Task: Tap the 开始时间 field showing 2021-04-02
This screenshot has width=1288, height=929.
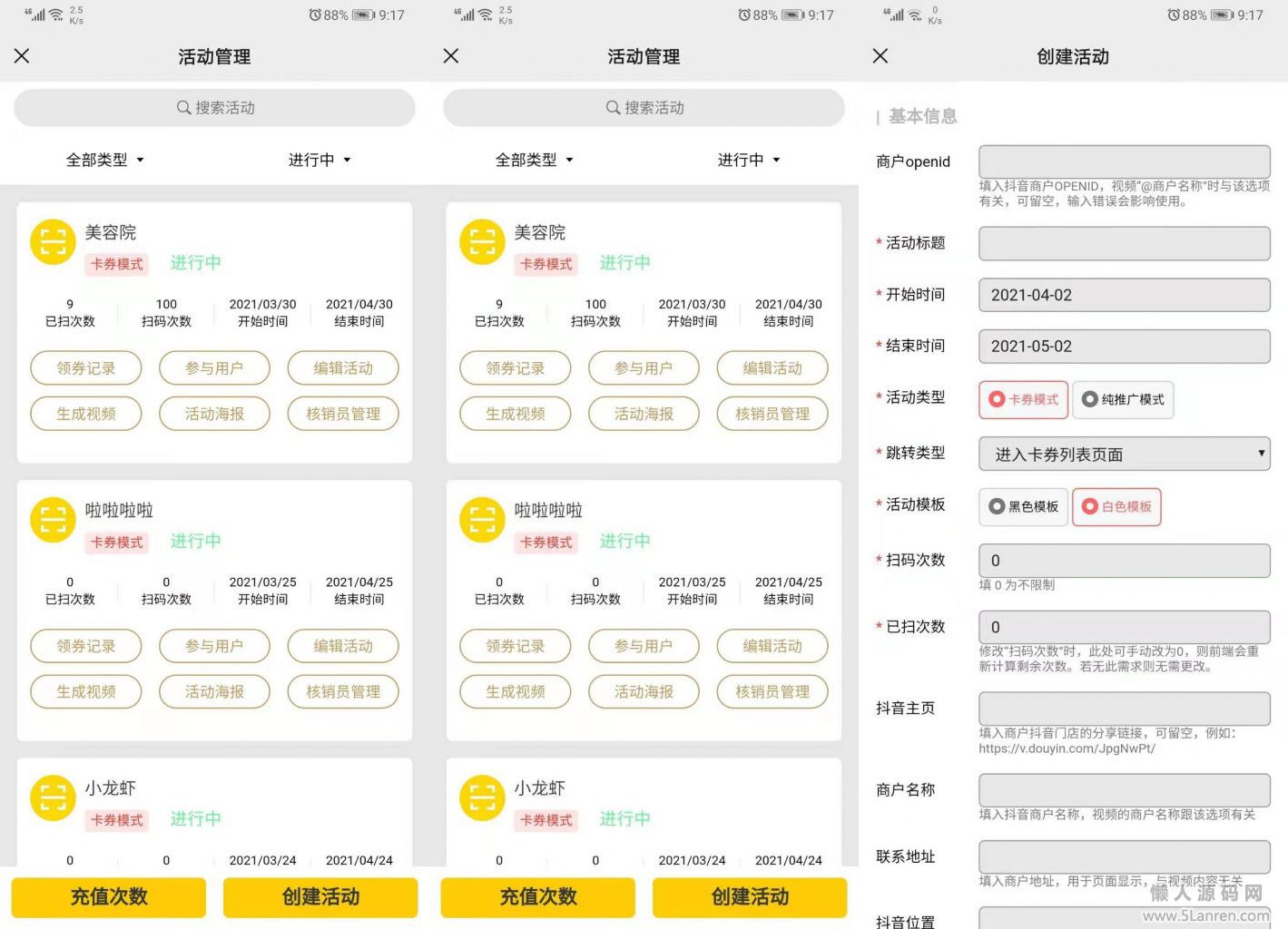Action: point(1124,296)
